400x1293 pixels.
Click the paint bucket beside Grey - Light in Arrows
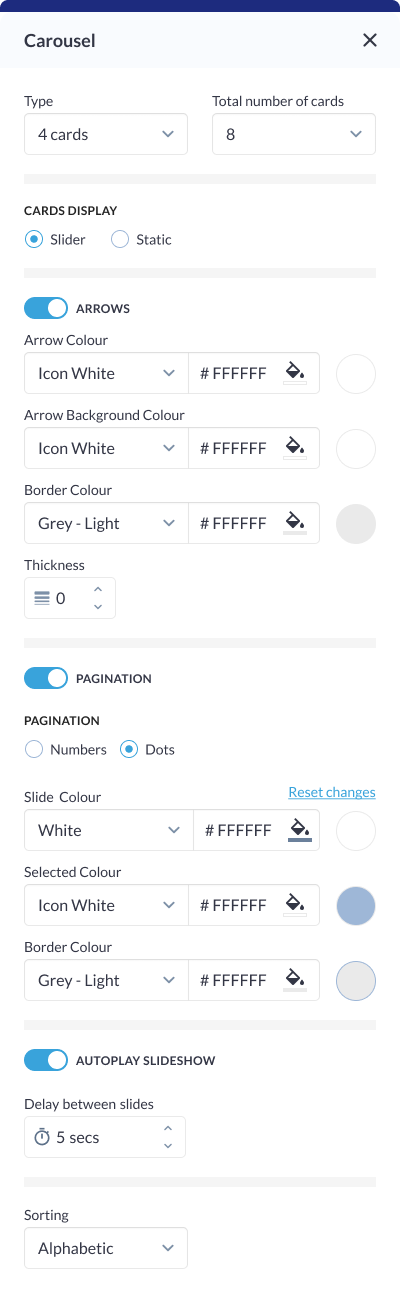[x=295, y=523]
